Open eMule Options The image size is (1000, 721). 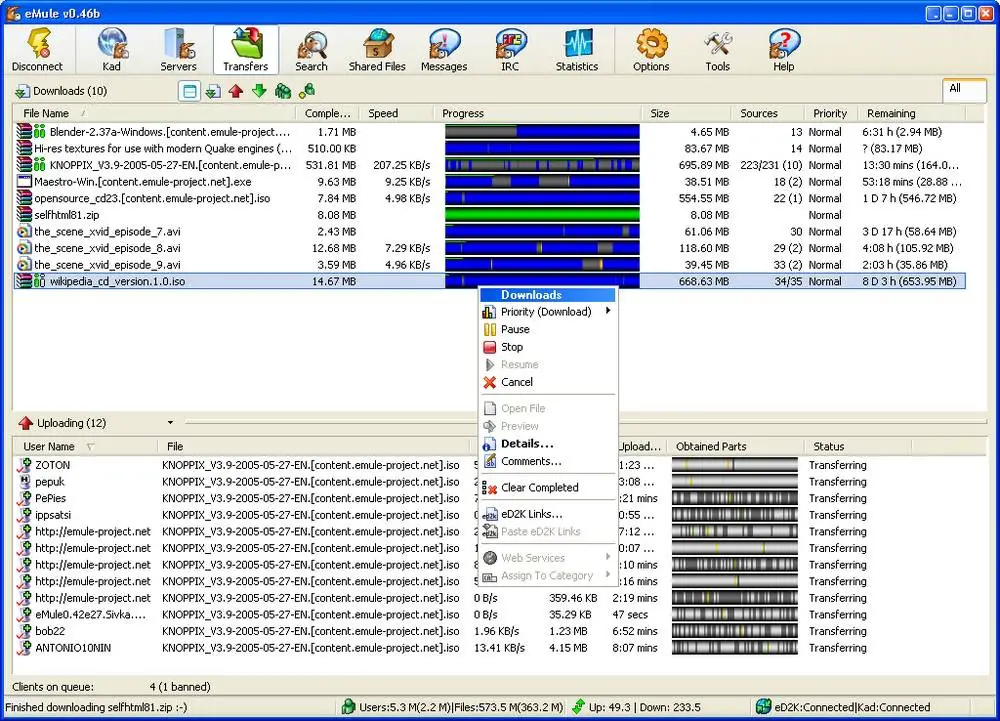pyautogui.click(x=651, y=50)
